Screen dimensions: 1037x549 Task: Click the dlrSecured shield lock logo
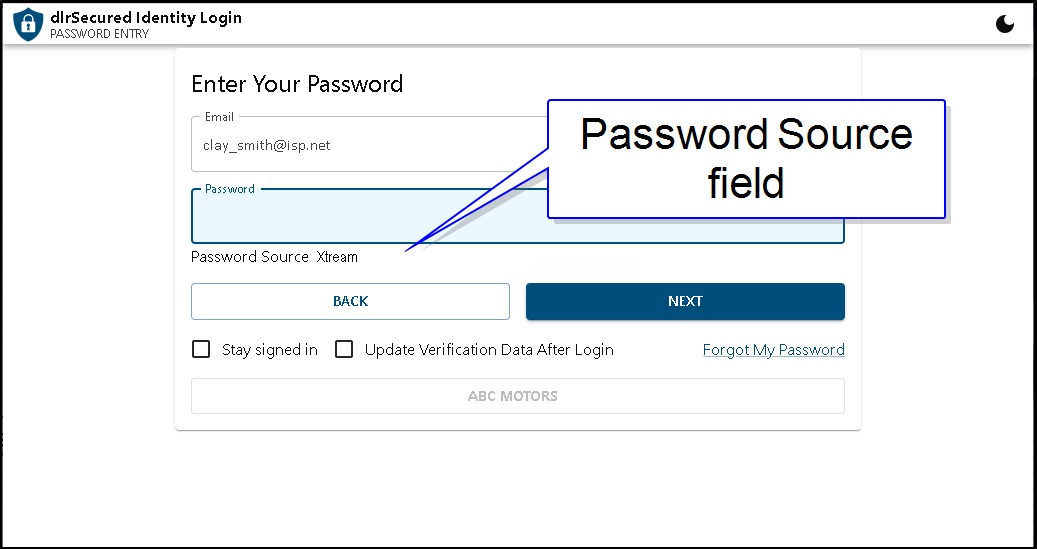[28, 24]
